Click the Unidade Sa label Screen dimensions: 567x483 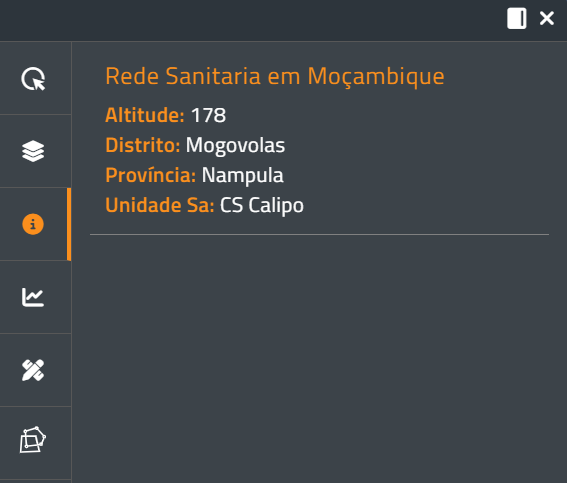[x=160, y=205]
